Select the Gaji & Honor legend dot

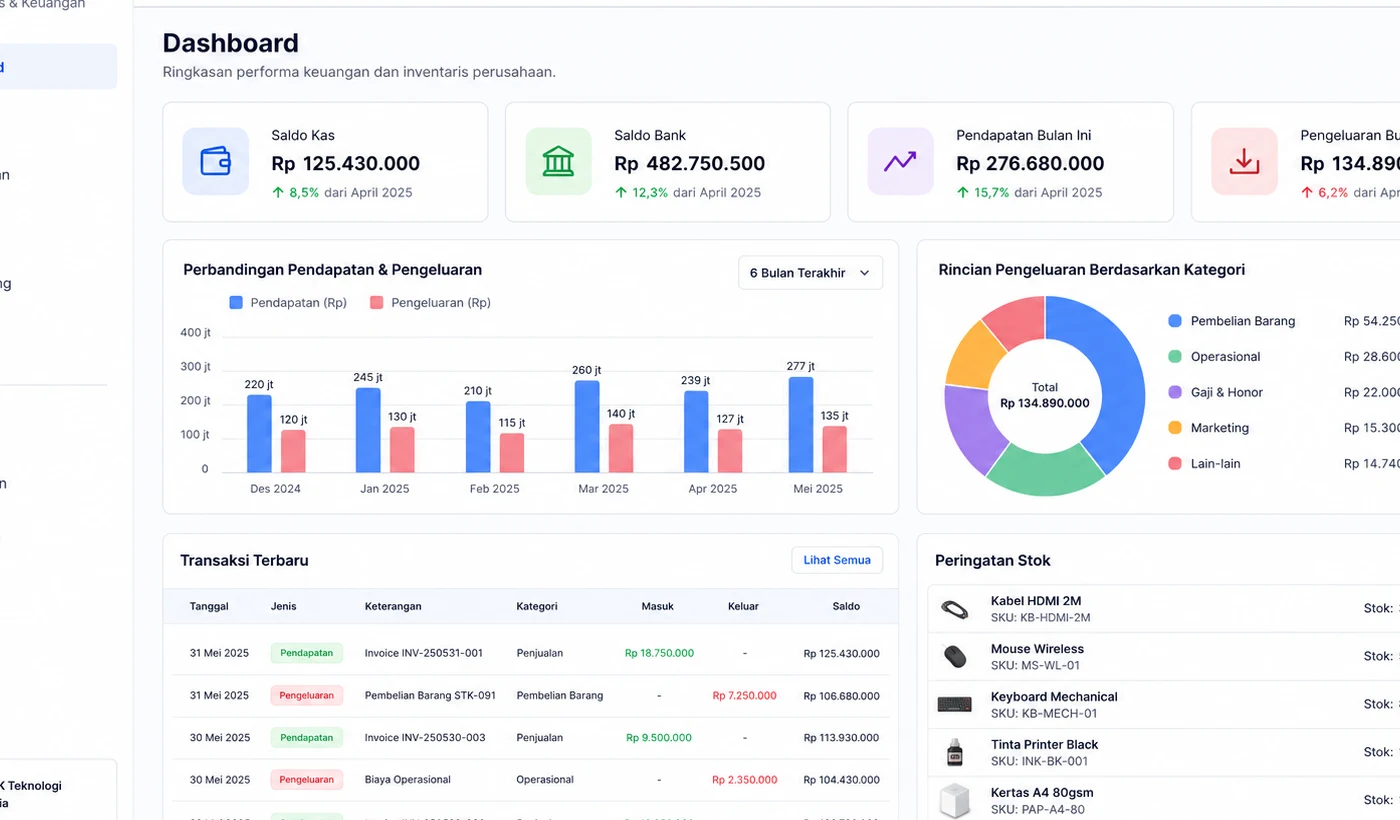[x=1175, y=392]
